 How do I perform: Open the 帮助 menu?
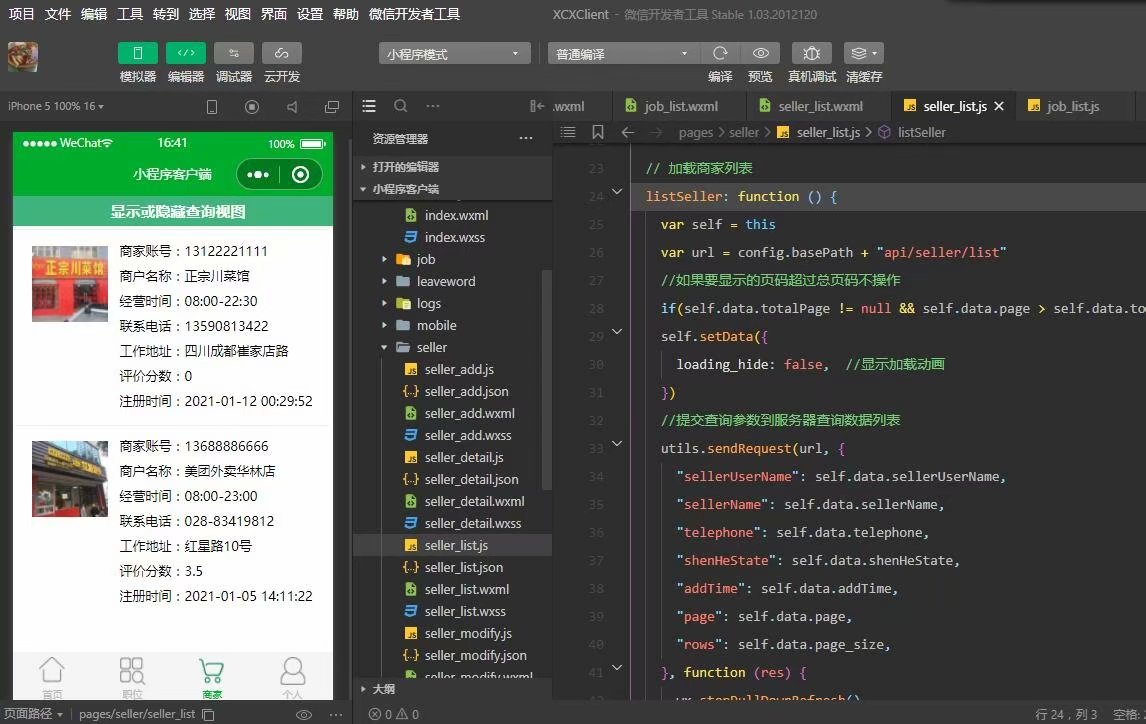pos(346,14)
